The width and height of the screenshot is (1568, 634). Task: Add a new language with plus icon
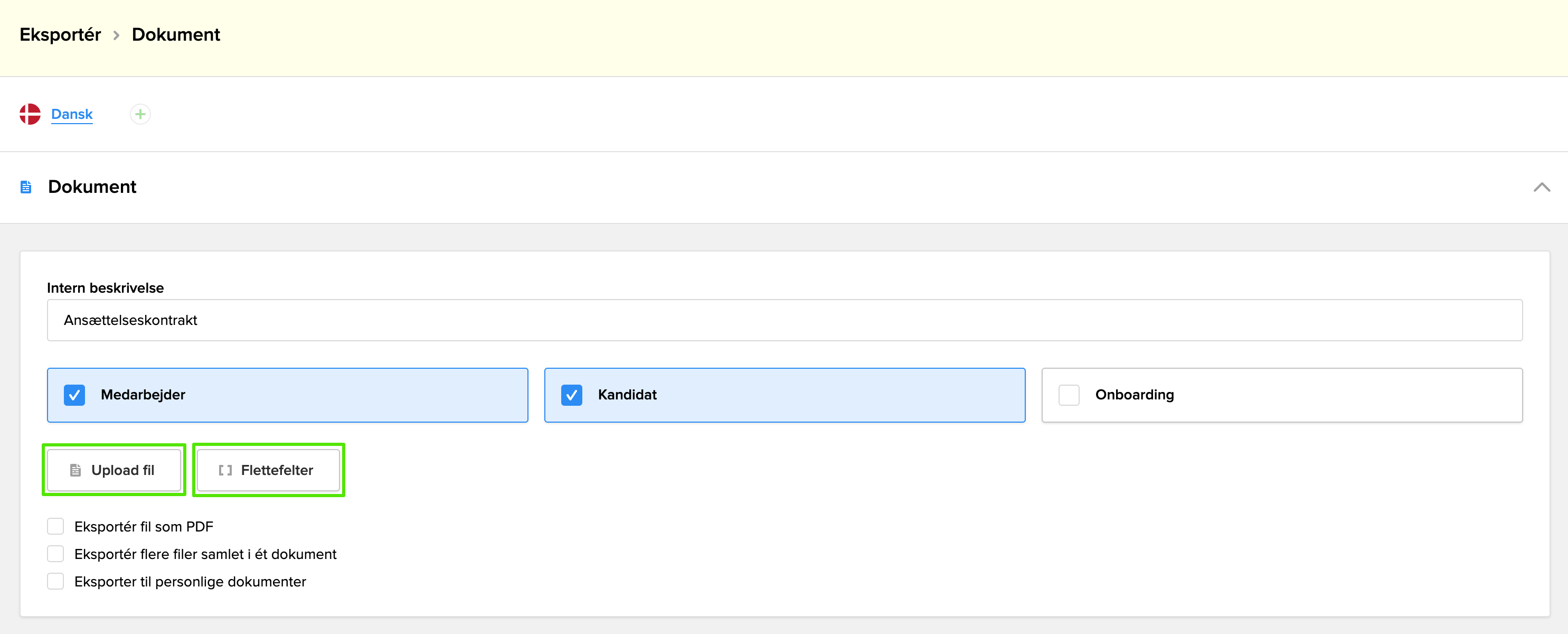tap(140, 114)
